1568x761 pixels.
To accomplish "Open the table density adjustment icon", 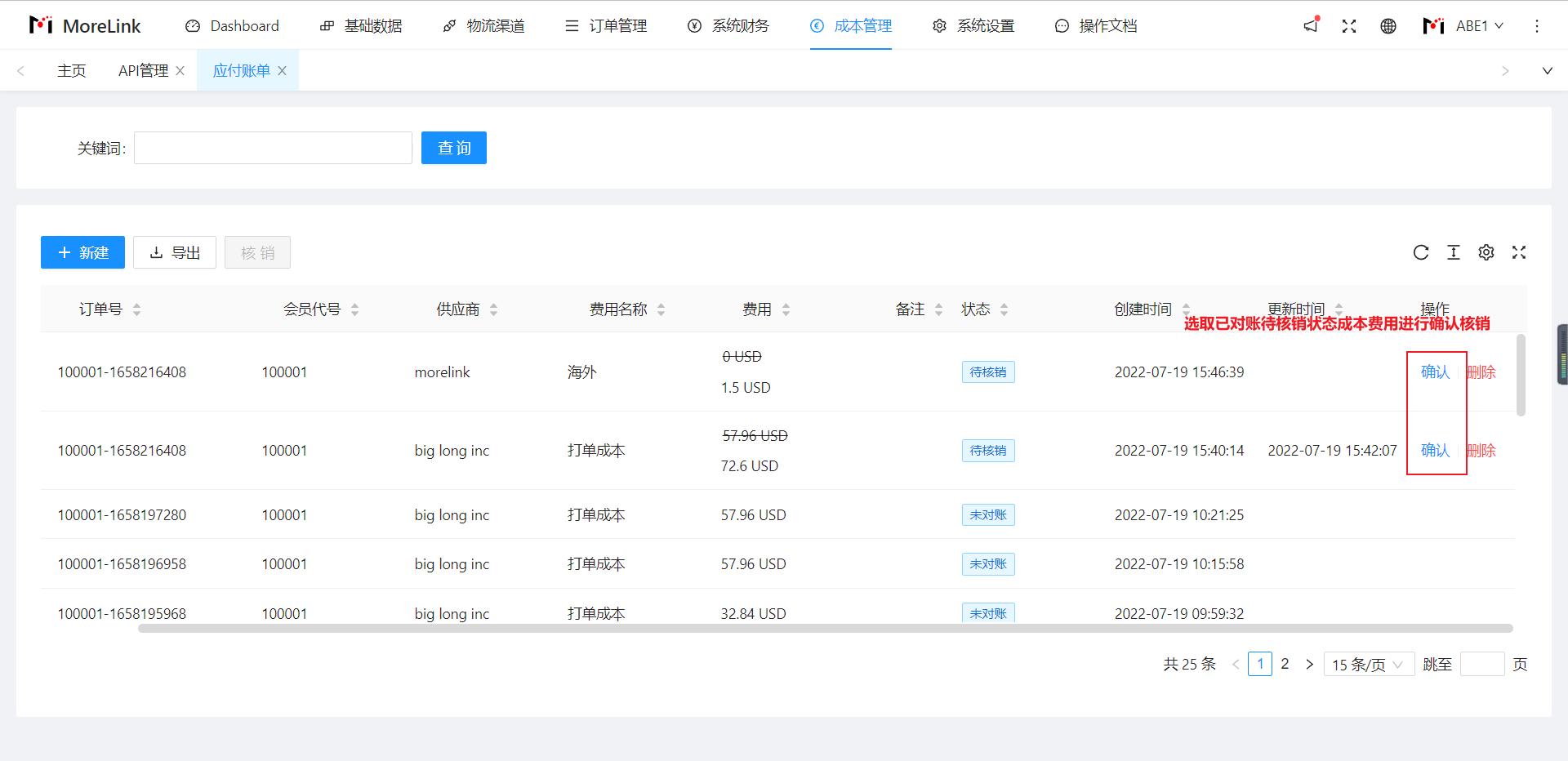I will coord(1454,252).
